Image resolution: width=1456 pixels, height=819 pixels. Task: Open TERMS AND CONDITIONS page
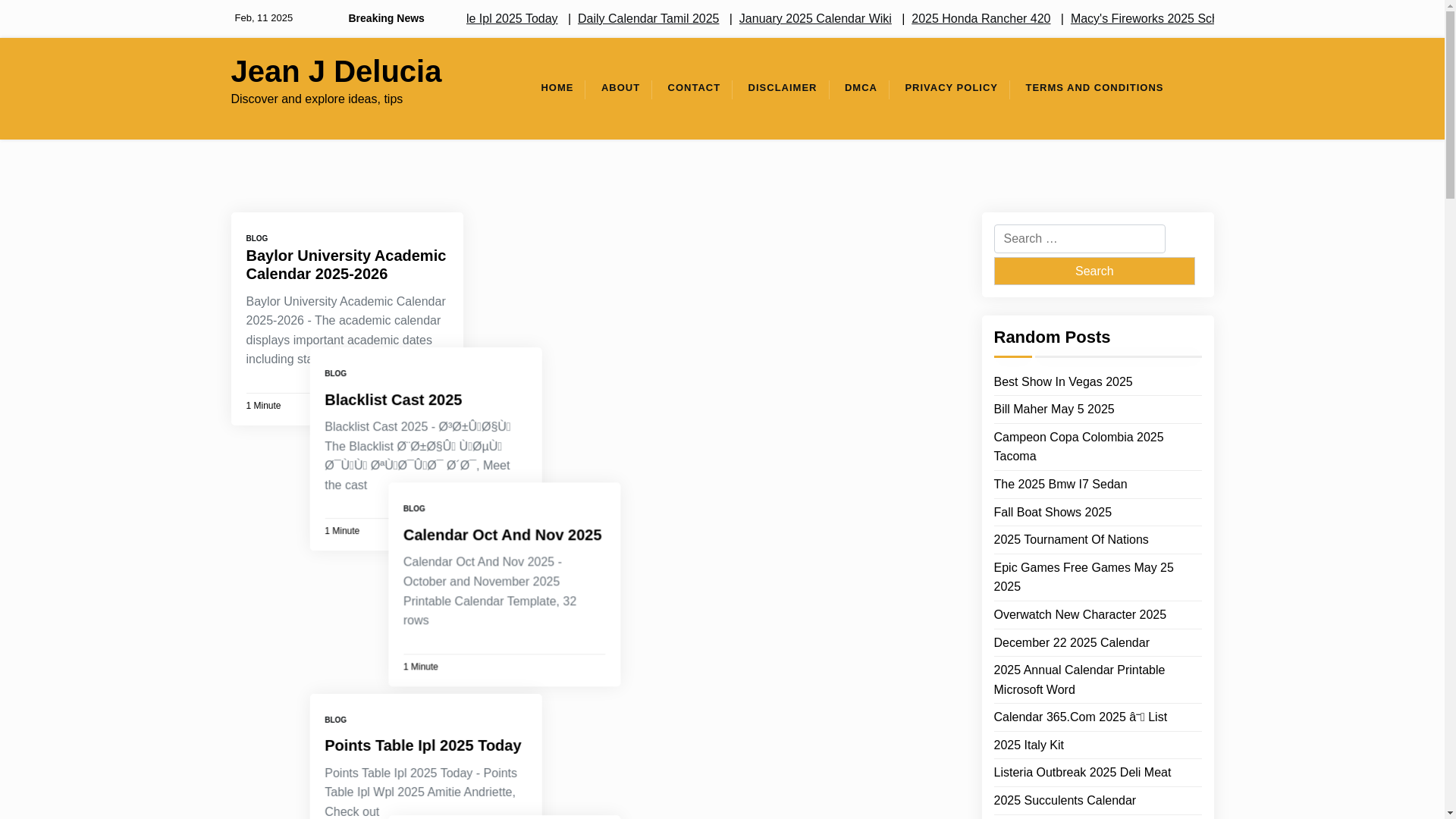(x=1094, y=88)
